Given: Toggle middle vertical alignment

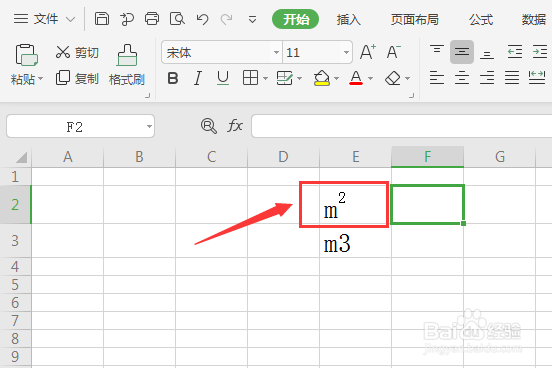Looking at the screenshot, I should pyautogui.click(x=462, y=52).
